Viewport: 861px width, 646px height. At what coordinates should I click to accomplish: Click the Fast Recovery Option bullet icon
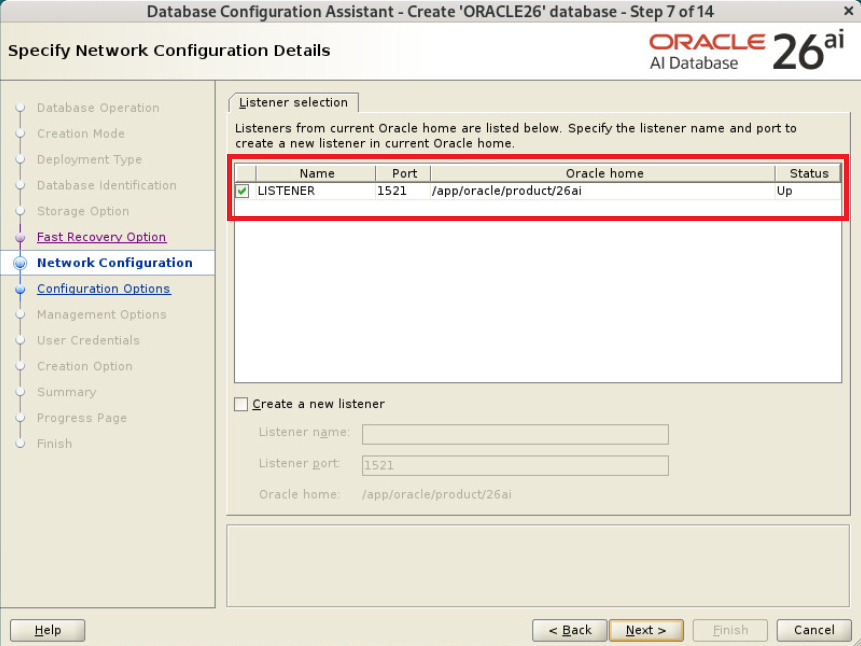(x=20, y=237)
